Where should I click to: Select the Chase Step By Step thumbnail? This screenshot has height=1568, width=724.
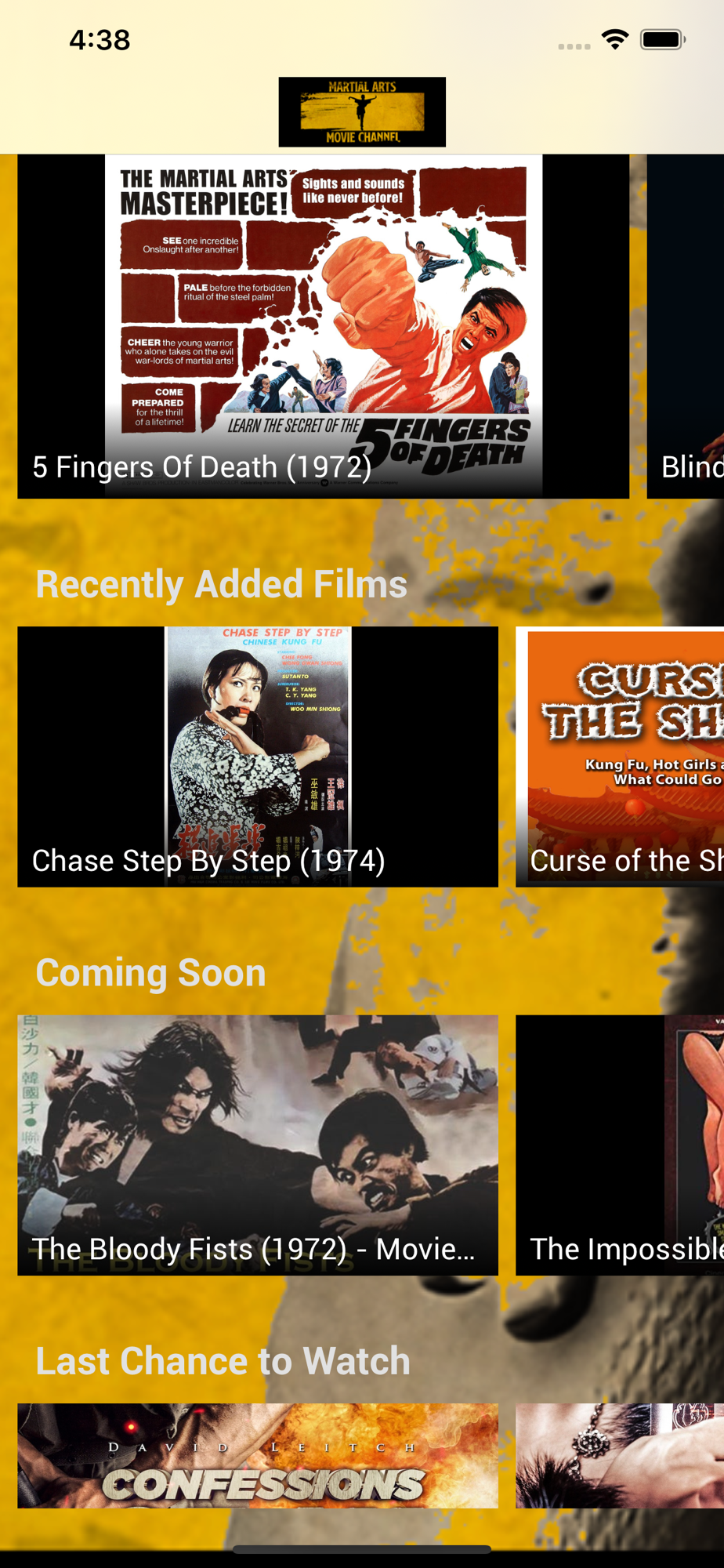coord(258,757)
